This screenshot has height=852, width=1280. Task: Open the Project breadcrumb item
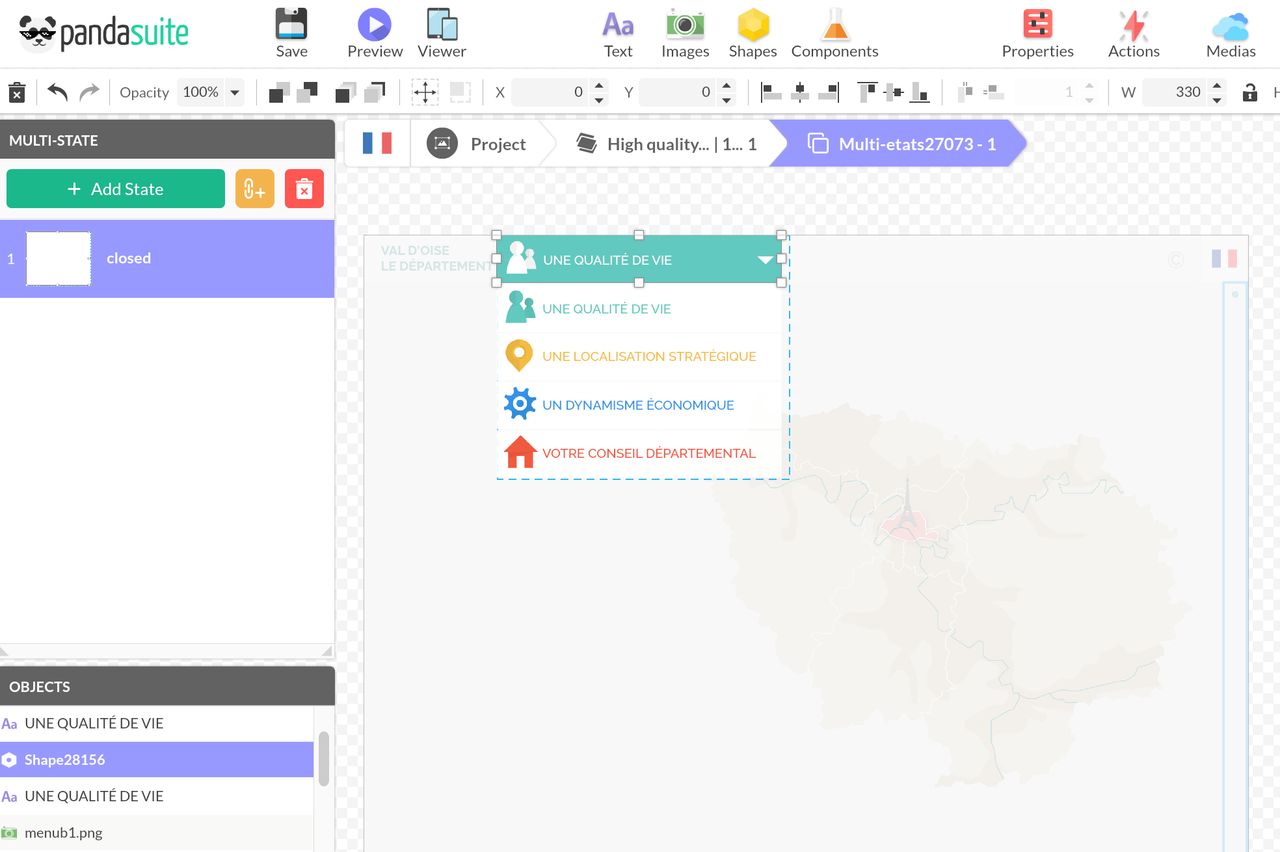(497, 143)
